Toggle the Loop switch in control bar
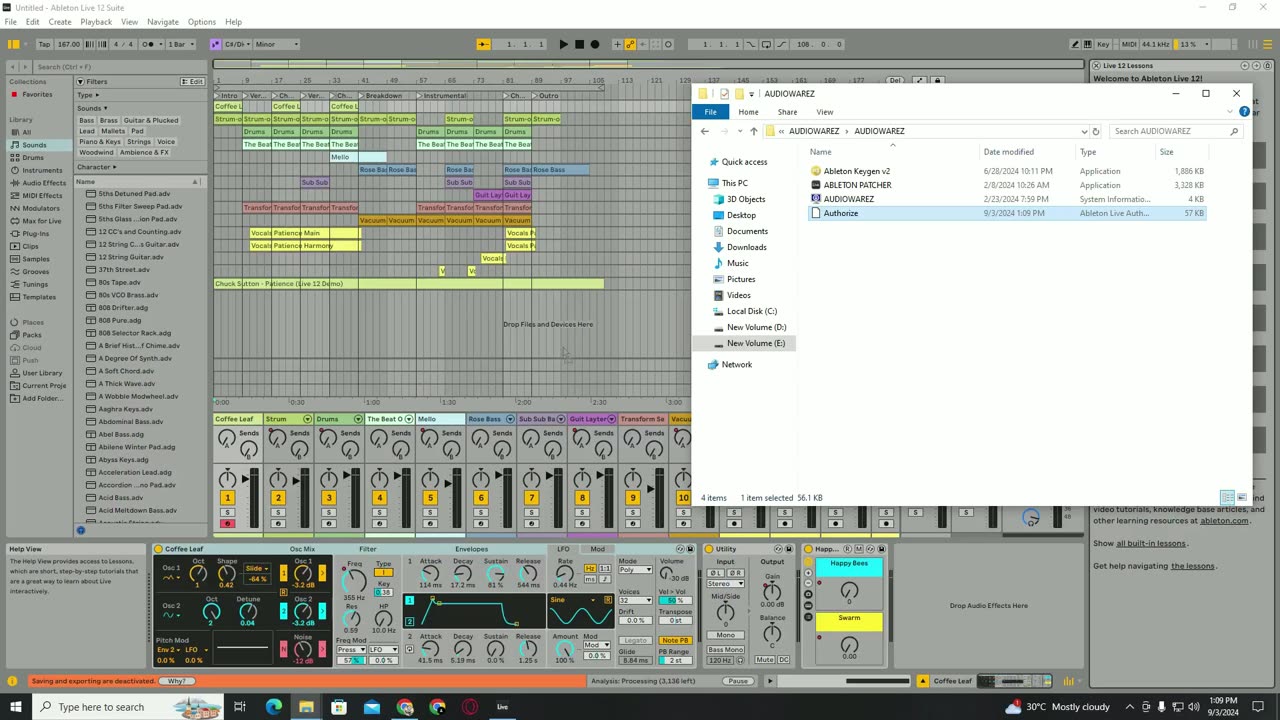Image resolution: width=1280 pixels, height=720 pixels. [765, 44]
